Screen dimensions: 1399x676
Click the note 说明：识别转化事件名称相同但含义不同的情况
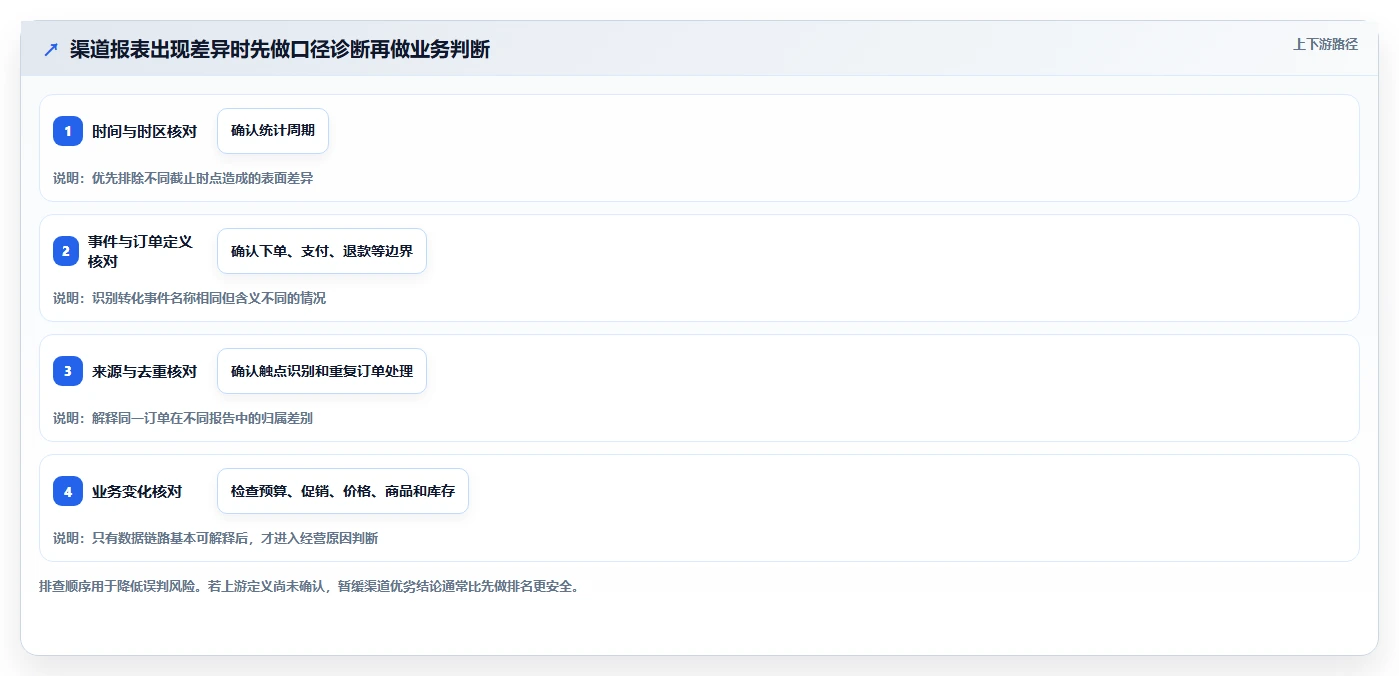coord(190,298)
